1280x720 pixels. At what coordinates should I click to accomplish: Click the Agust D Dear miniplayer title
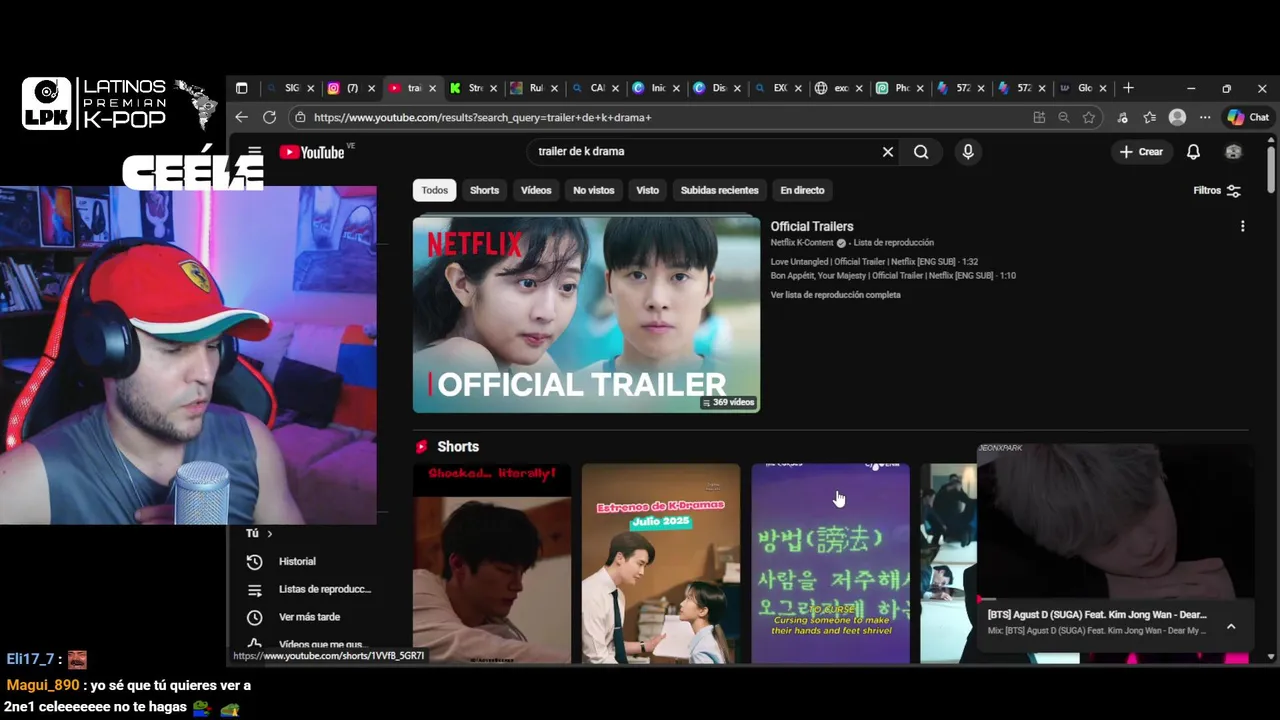1097,615
